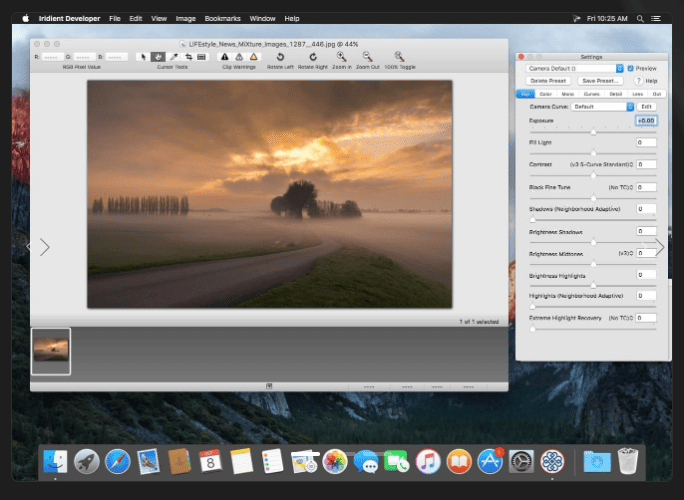Click the Fill Light slider handle
The height and width of the screenshot is (500, 684).
593,153
